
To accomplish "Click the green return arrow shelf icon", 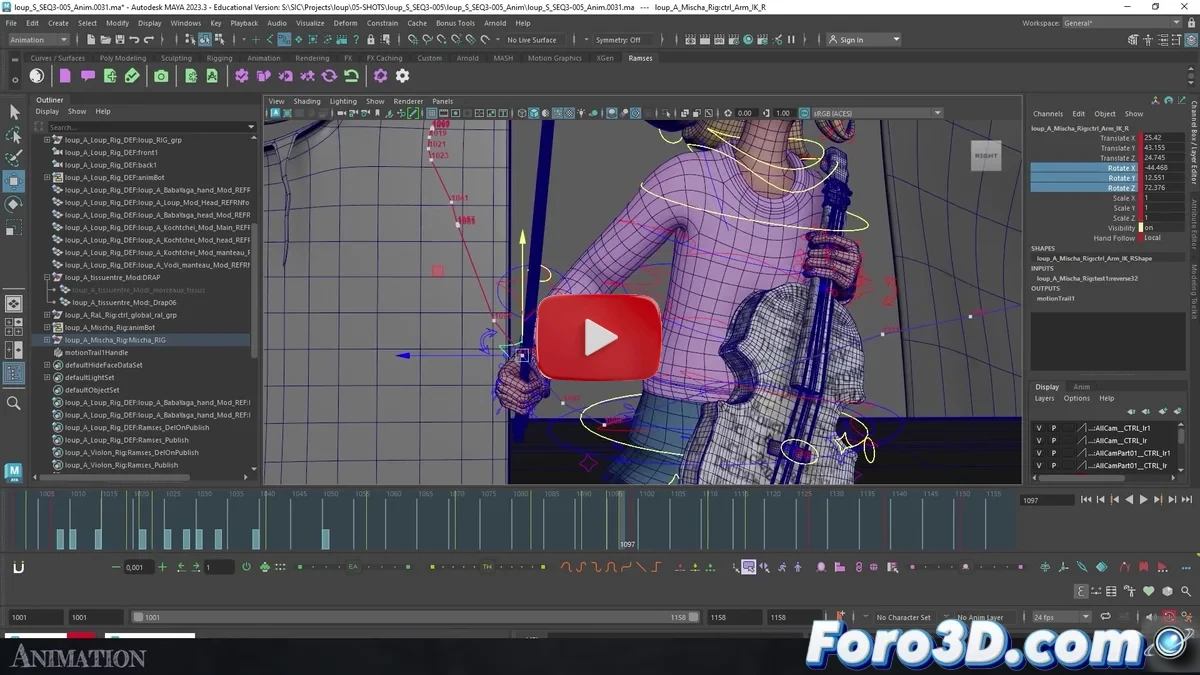I will (350, 76).
